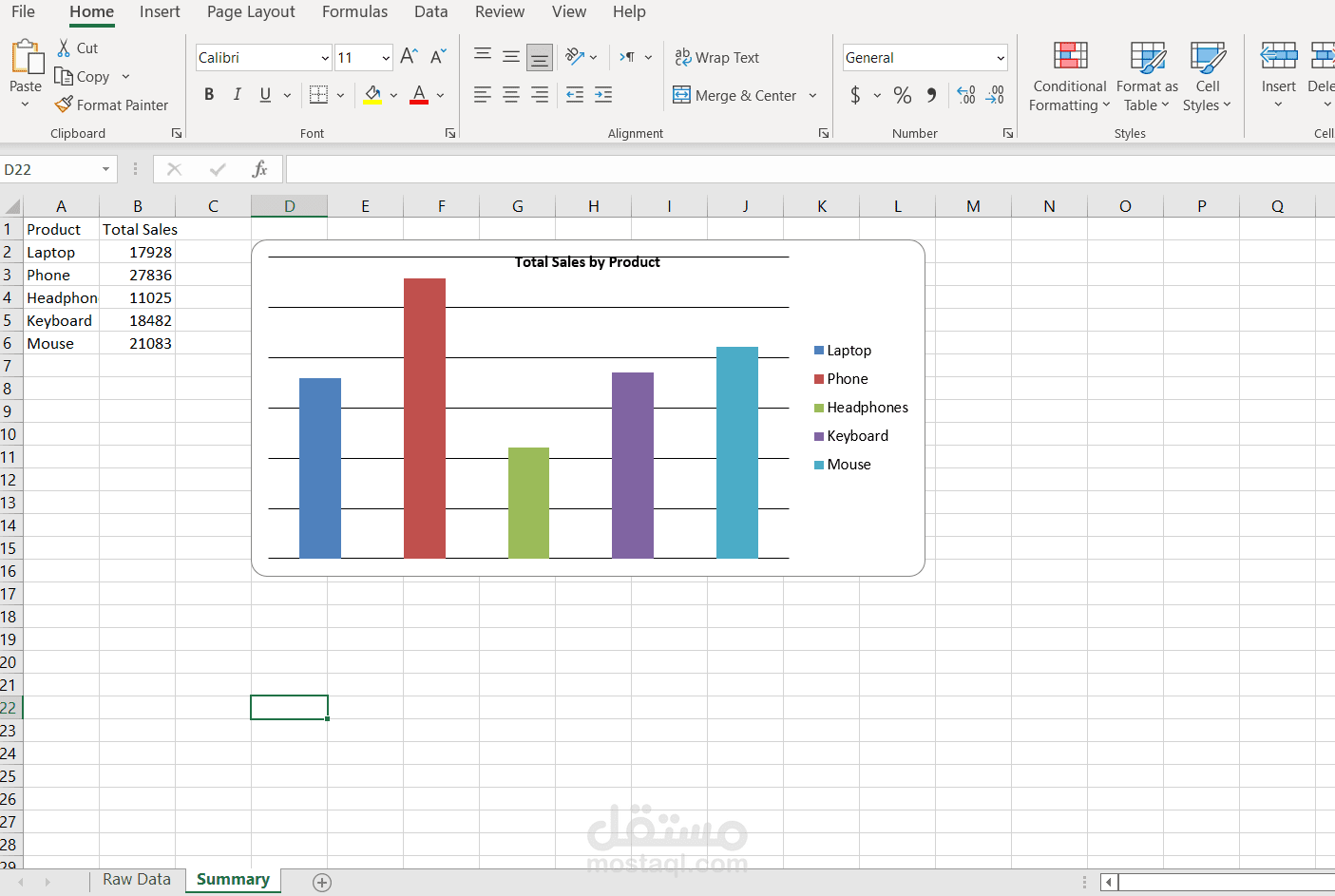Image resolution: width=1335 pixels, height=896 pixels.
Task: Decrease decimal places
Action: point(995,94)
